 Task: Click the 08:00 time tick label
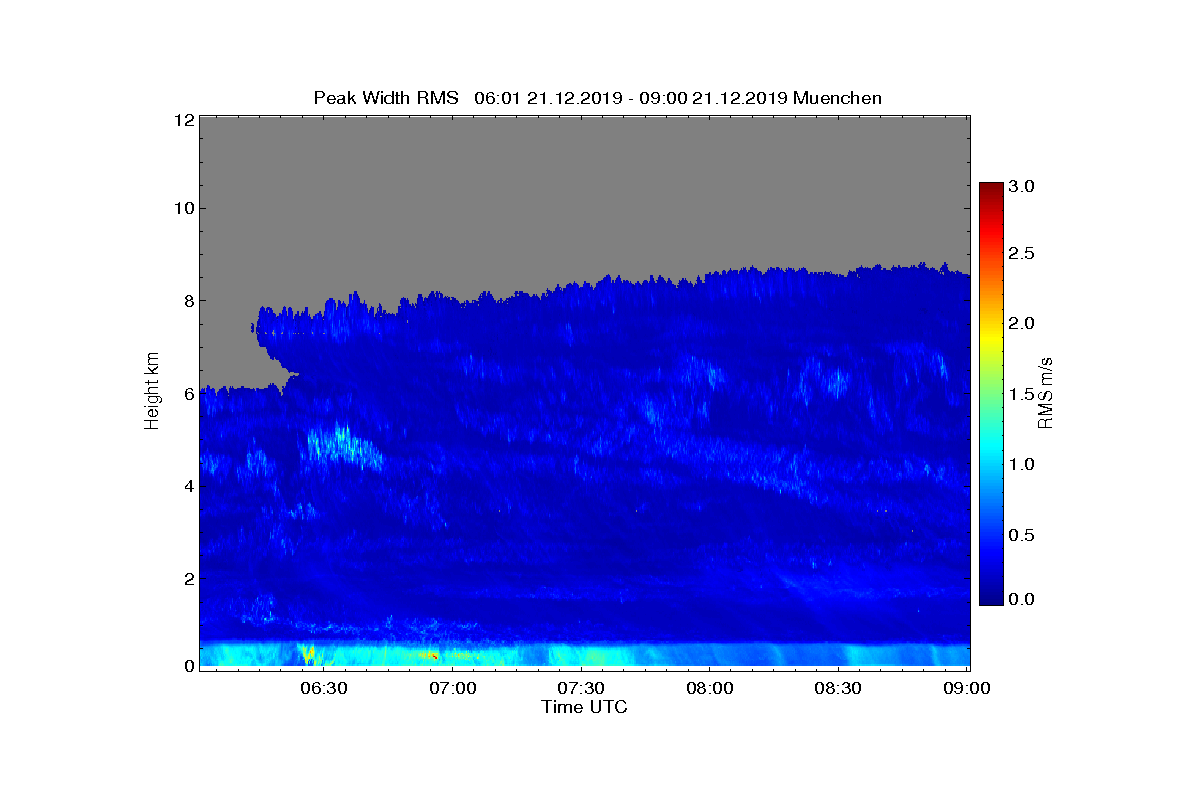coord(710,689)
